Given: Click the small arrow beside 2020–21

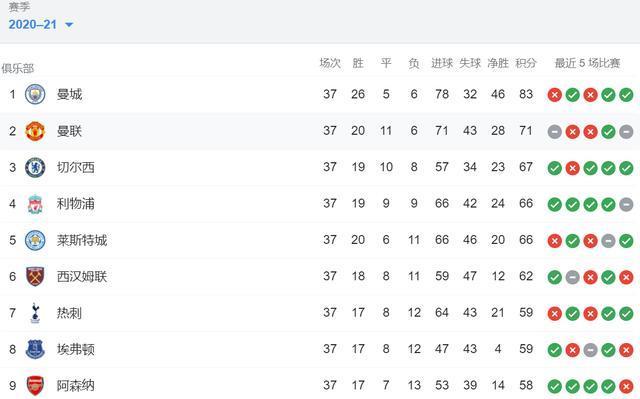Looking at the screenshot, I should [69, 25].
